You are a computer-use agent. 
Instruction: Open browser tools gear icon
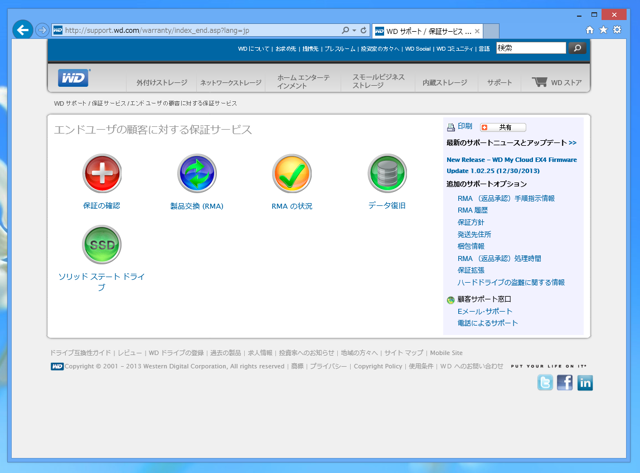point(617,30)
